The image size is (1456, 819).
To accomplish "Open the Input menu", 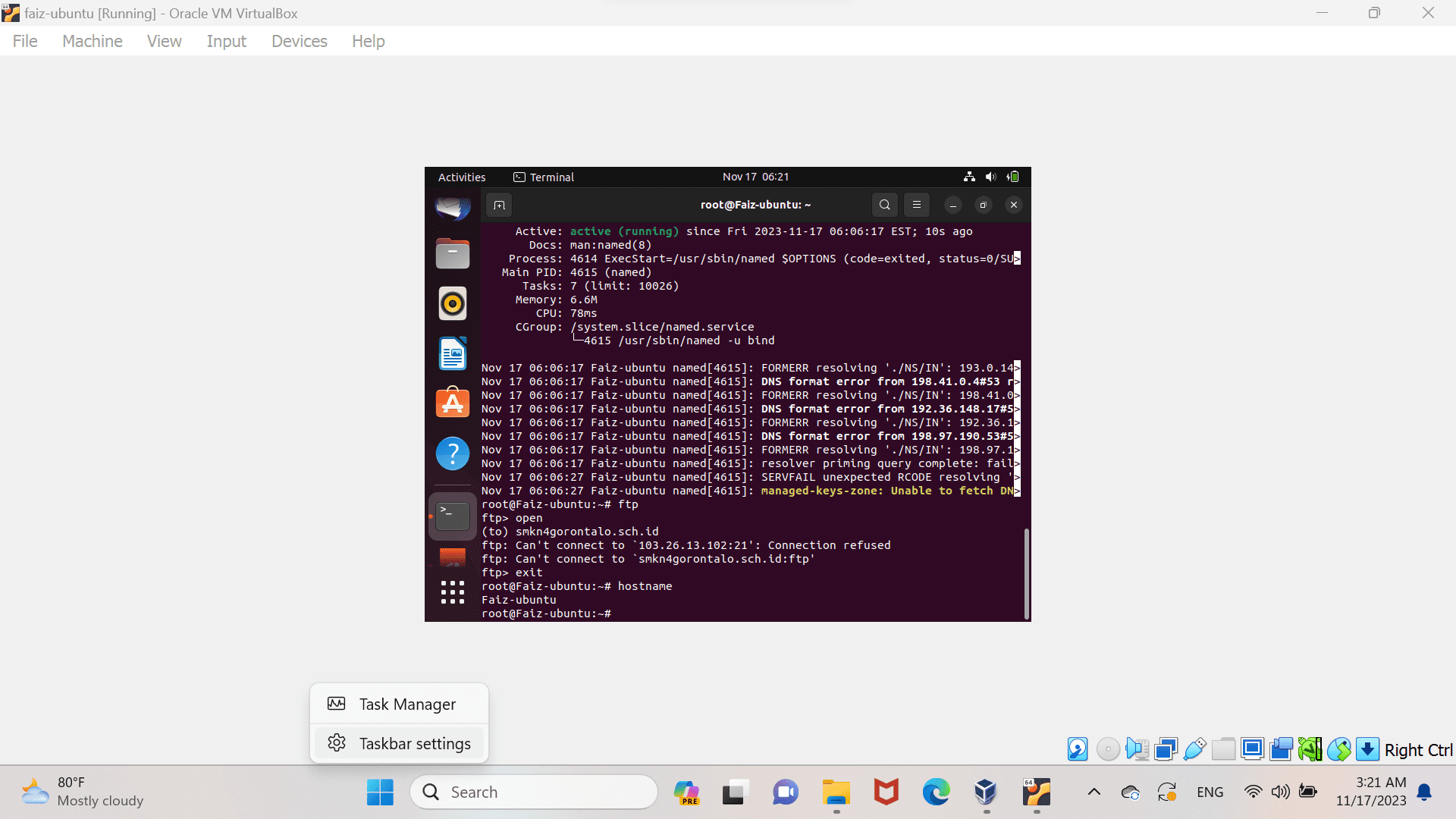I will click(x=227, y=41).
